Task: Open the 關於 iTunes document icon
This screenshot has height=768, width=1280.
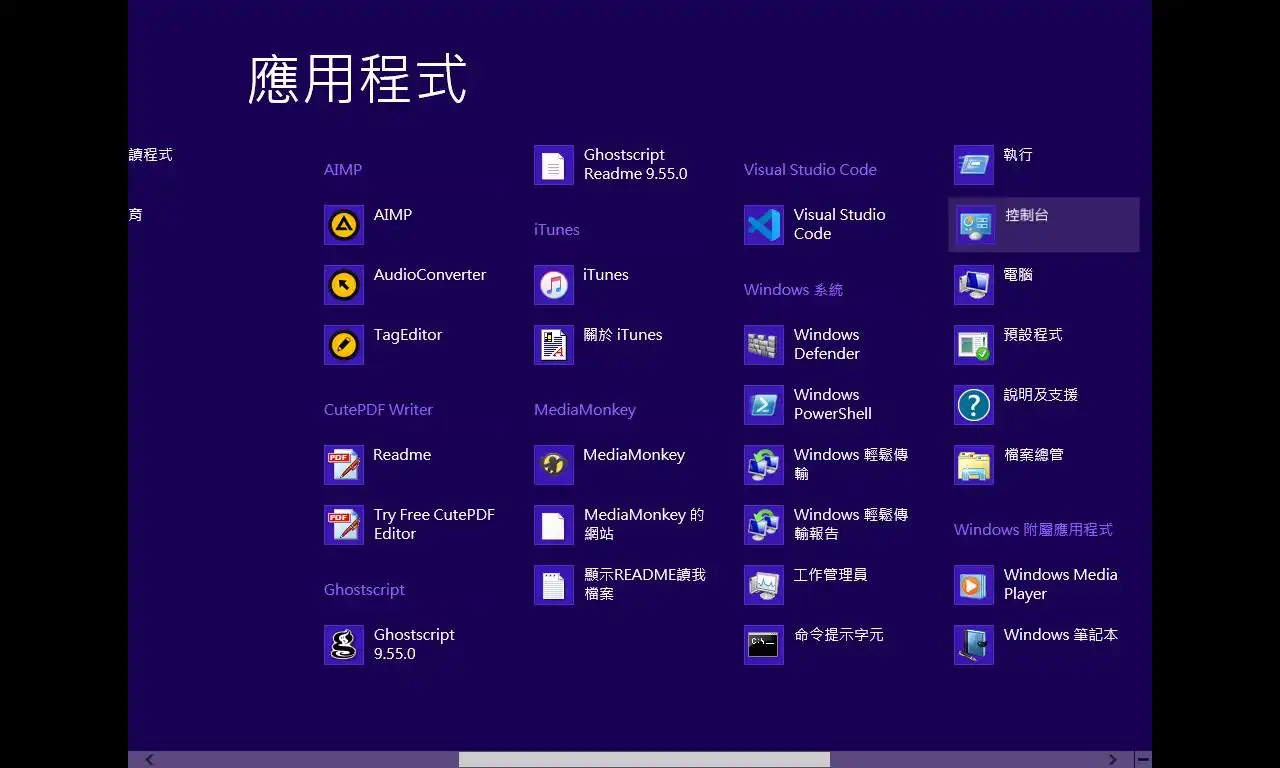Action: [x=554, y=345]
